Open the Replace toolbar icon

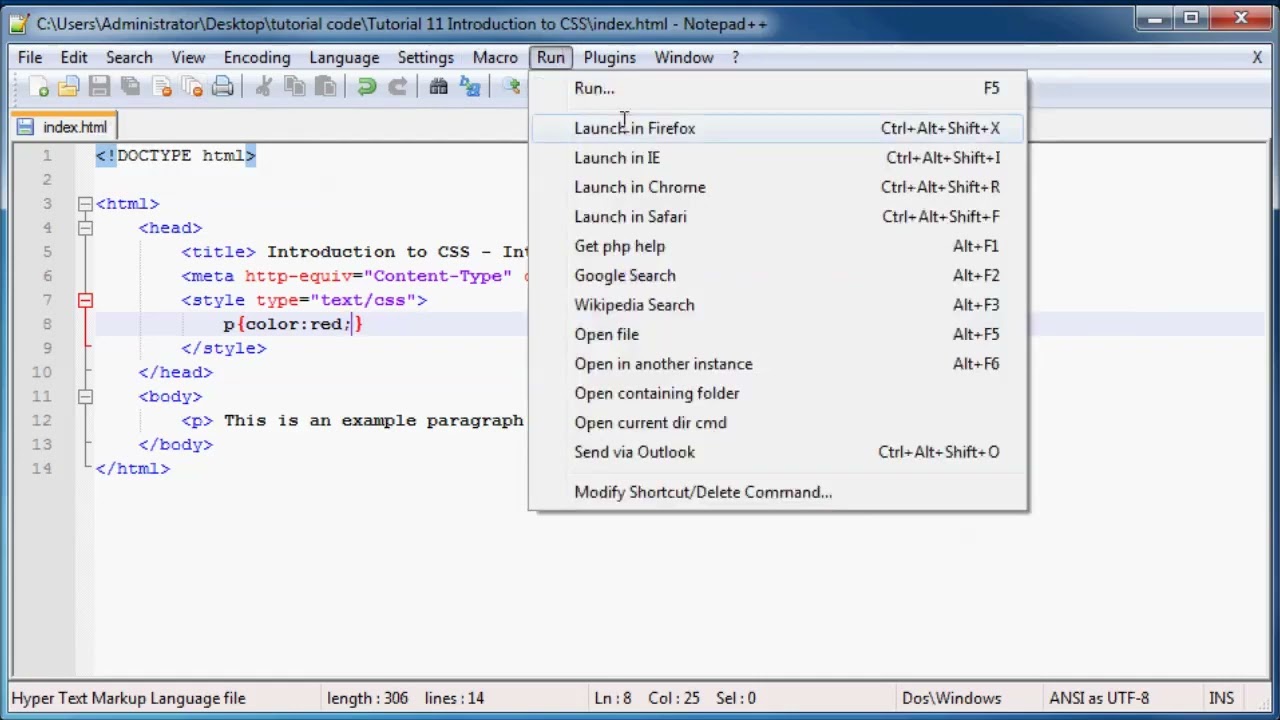pyautogui.click(x=469, y=88)
